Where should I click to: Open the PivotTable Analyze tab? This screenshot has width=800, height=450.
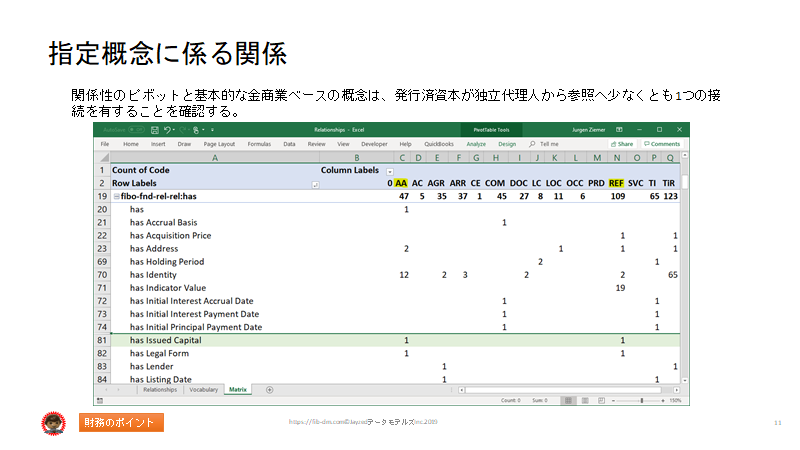(476, 144)
